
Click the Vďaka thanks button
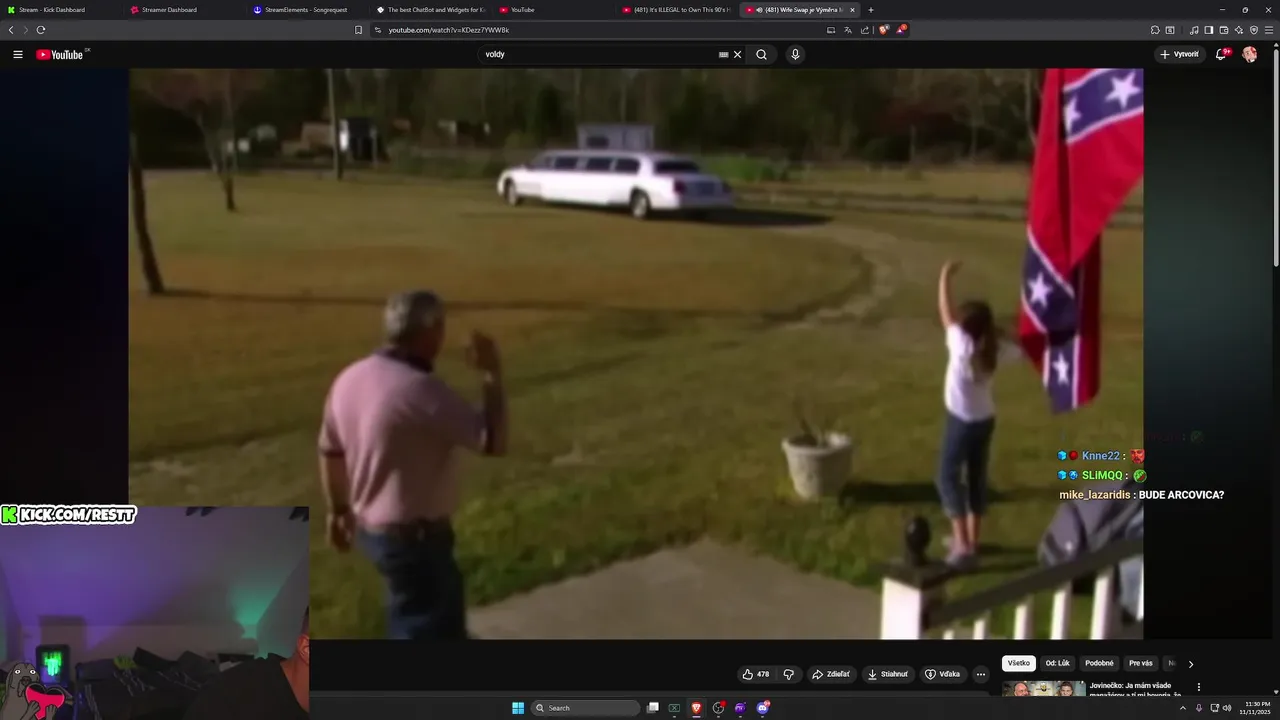[942, 674]
